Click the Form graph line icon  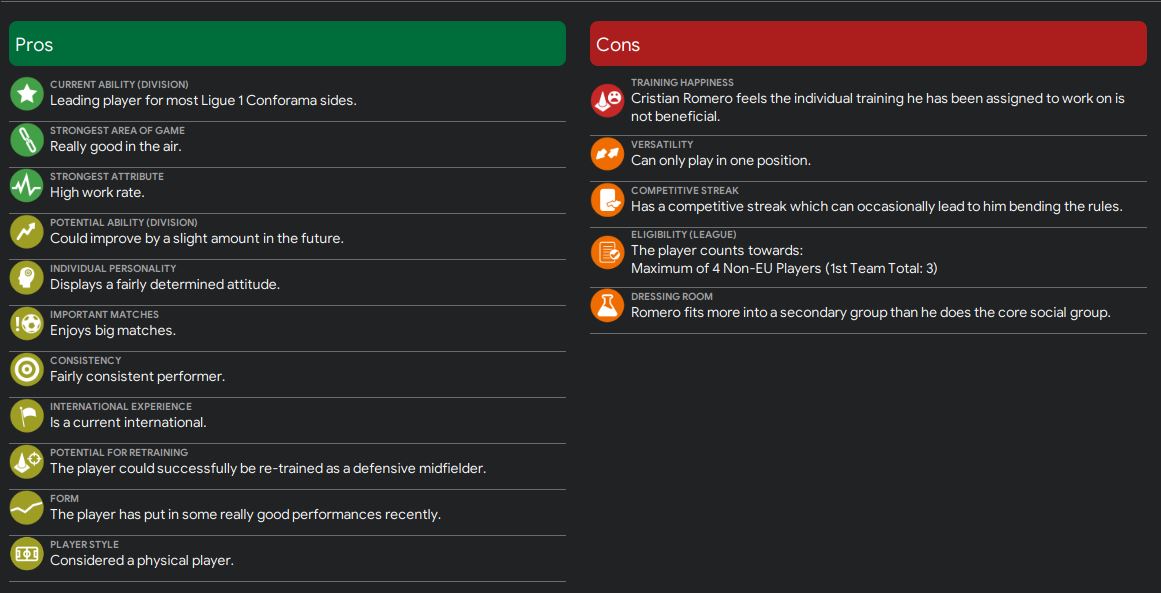[x=27, y=508]
